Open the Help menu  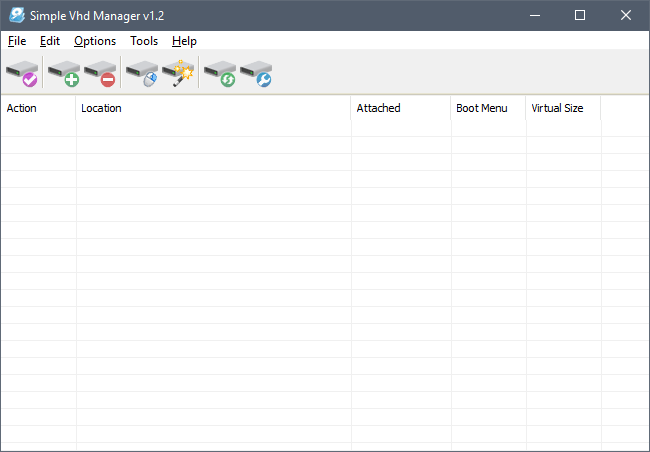click(x=184, y=41)
